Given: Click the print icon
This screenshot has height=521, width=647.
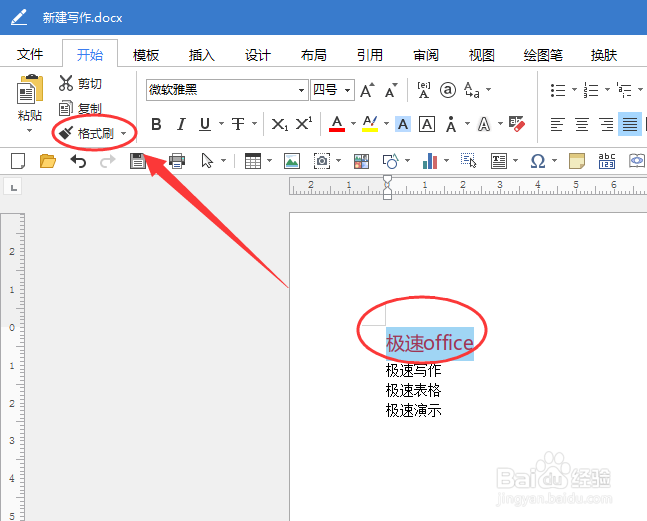Looking at the screenshot, I should (x=177, y=161).
